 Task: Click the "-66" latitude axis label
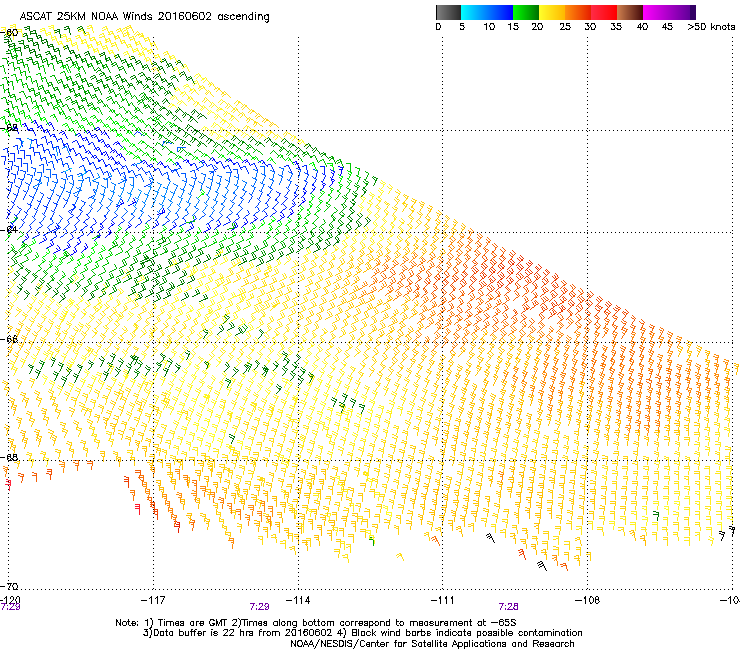click(x=11, y=339)
